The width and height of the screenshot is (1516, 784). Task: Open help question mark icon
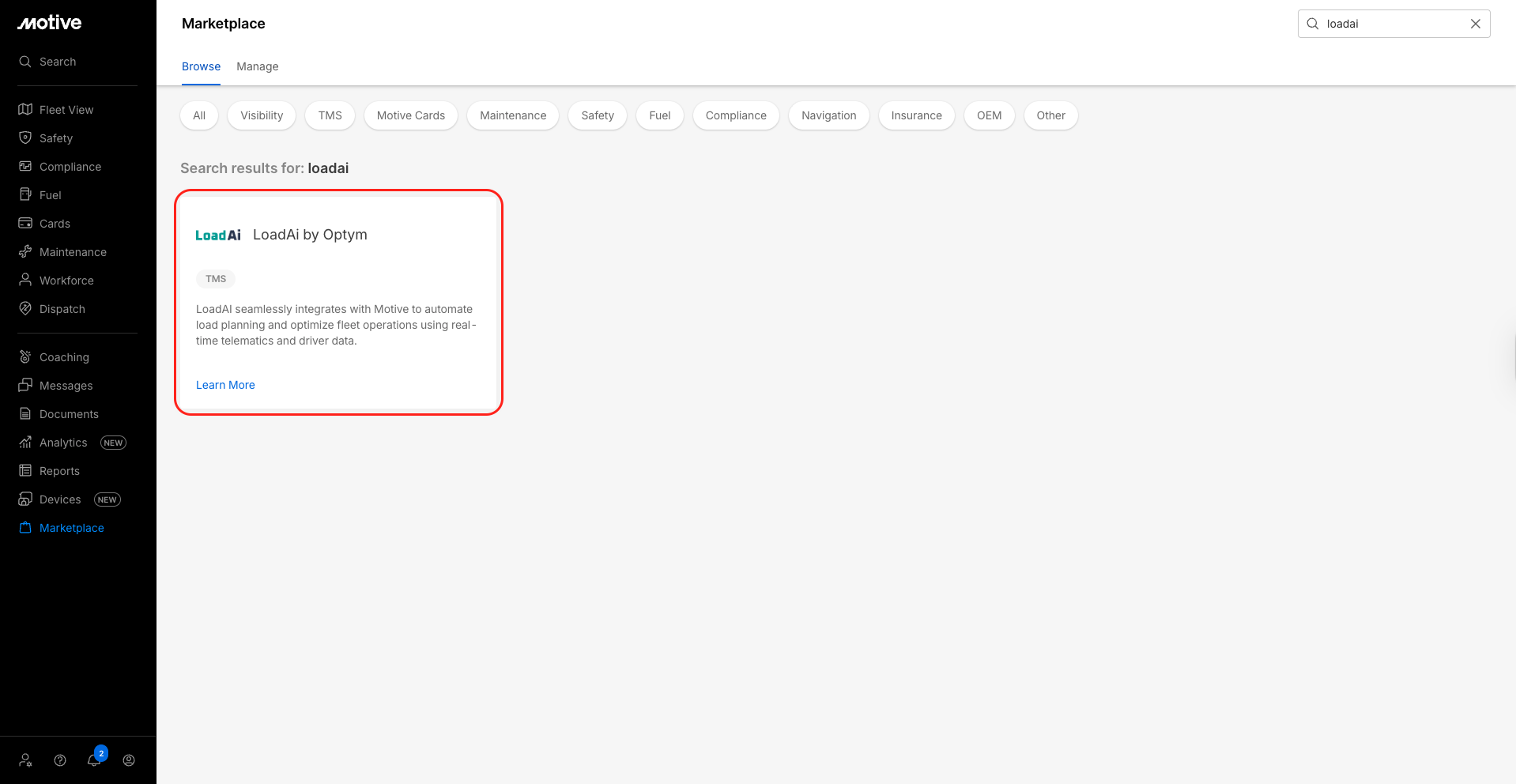[60, 760]
